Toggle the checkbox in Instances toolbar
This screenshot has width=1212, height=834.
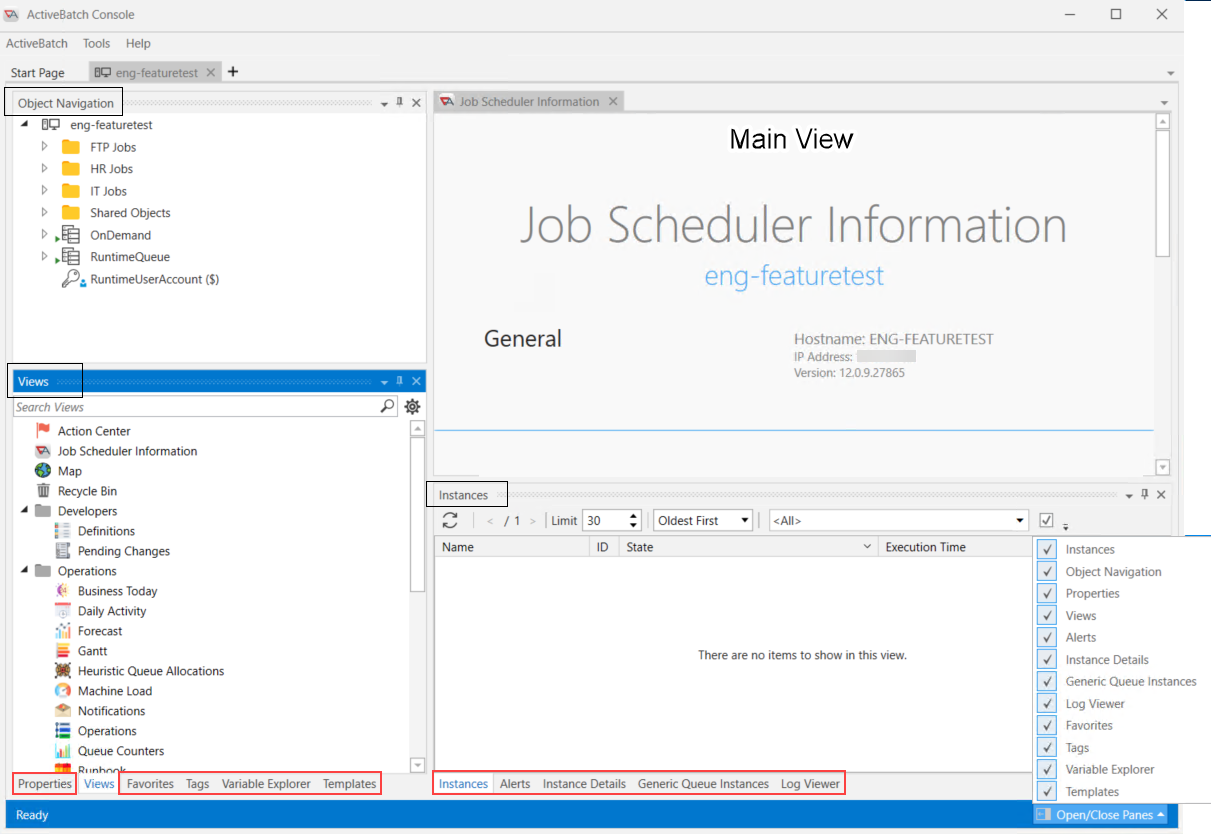(x=1046, y=520)
